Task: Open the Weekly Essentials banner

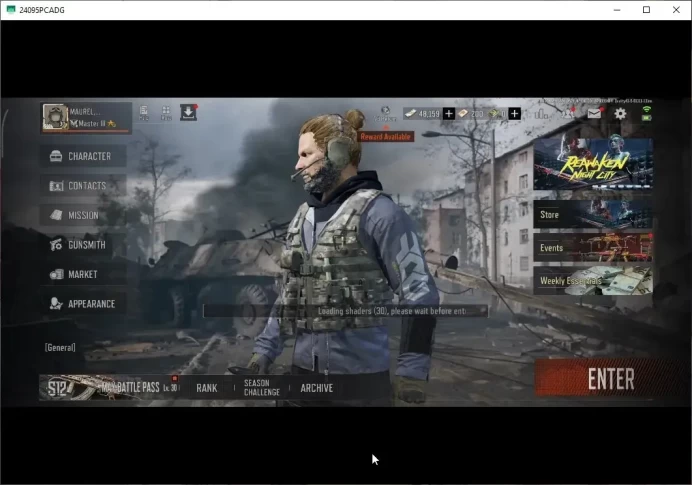Action: 593,281
